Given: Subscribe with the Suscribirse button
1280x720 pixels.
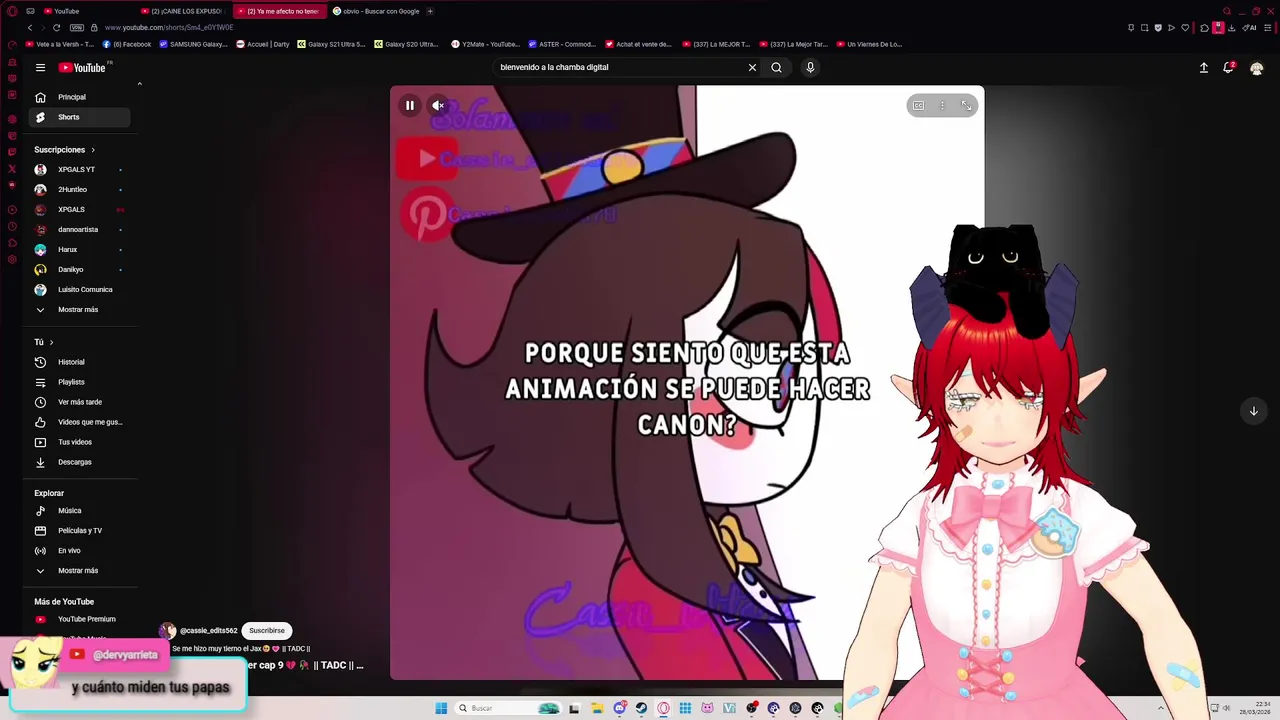Looking at the screenshot, I should click(267, 631).
